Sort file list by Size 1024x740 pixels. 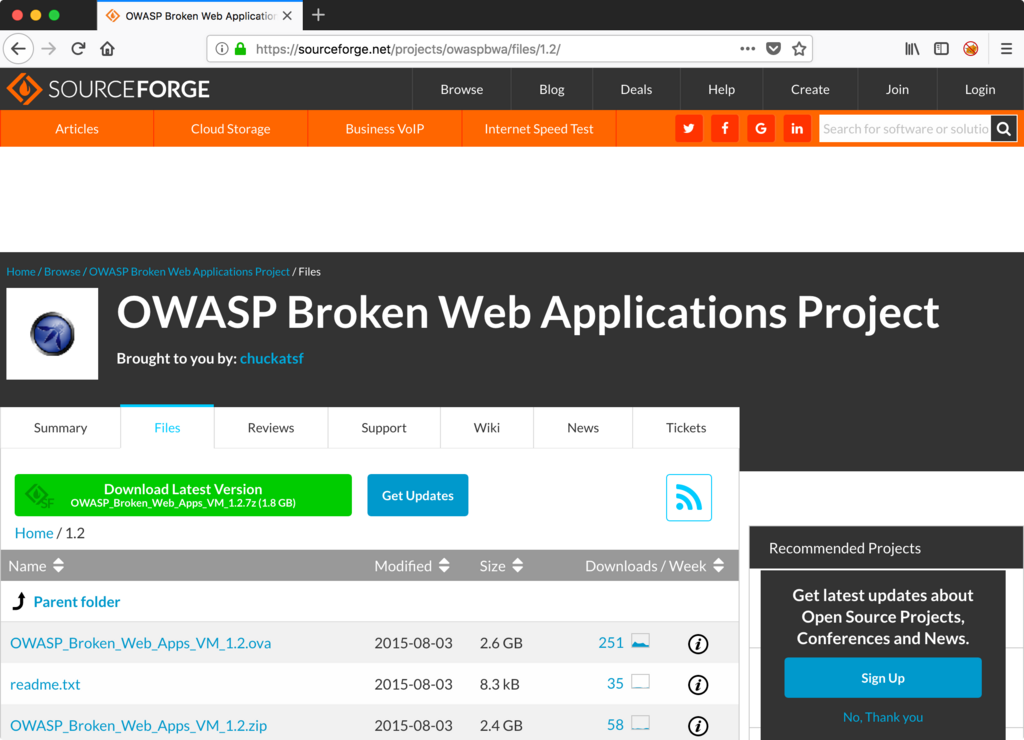pos(502,566)
